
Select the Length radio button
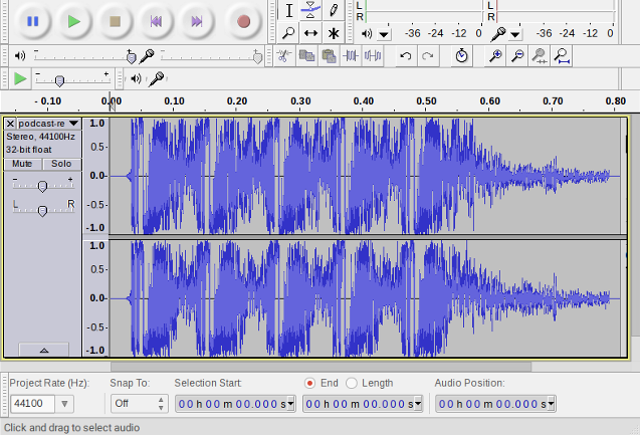point(351,383)
